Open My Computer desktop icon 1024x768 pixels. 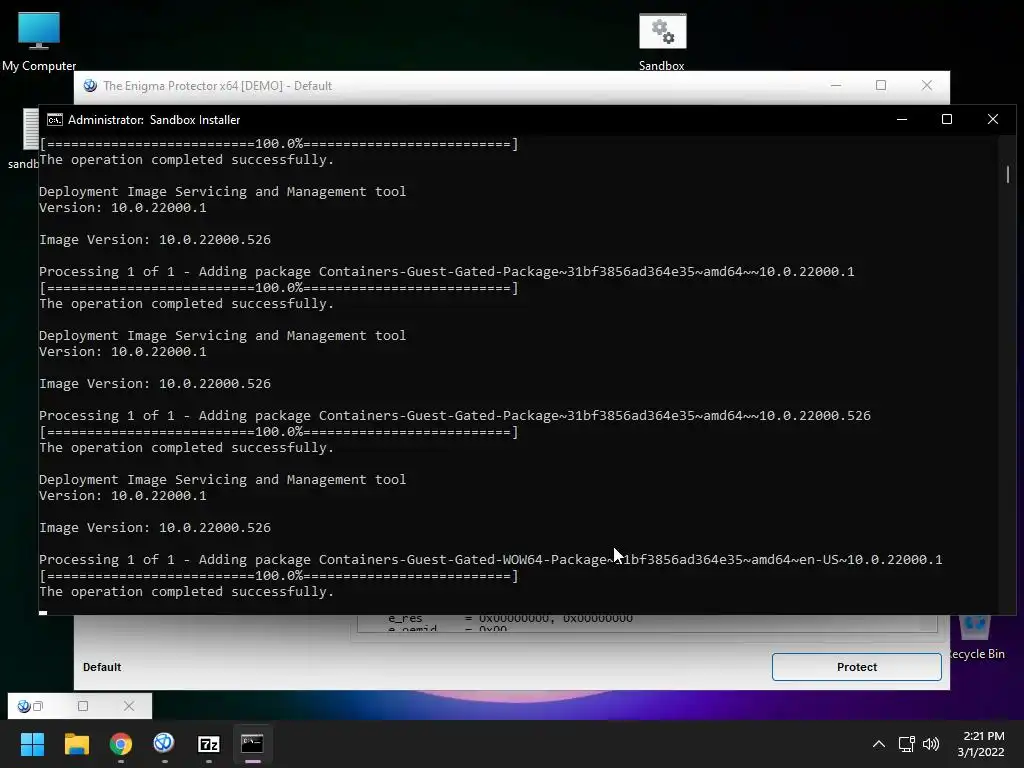pos(39,40)
